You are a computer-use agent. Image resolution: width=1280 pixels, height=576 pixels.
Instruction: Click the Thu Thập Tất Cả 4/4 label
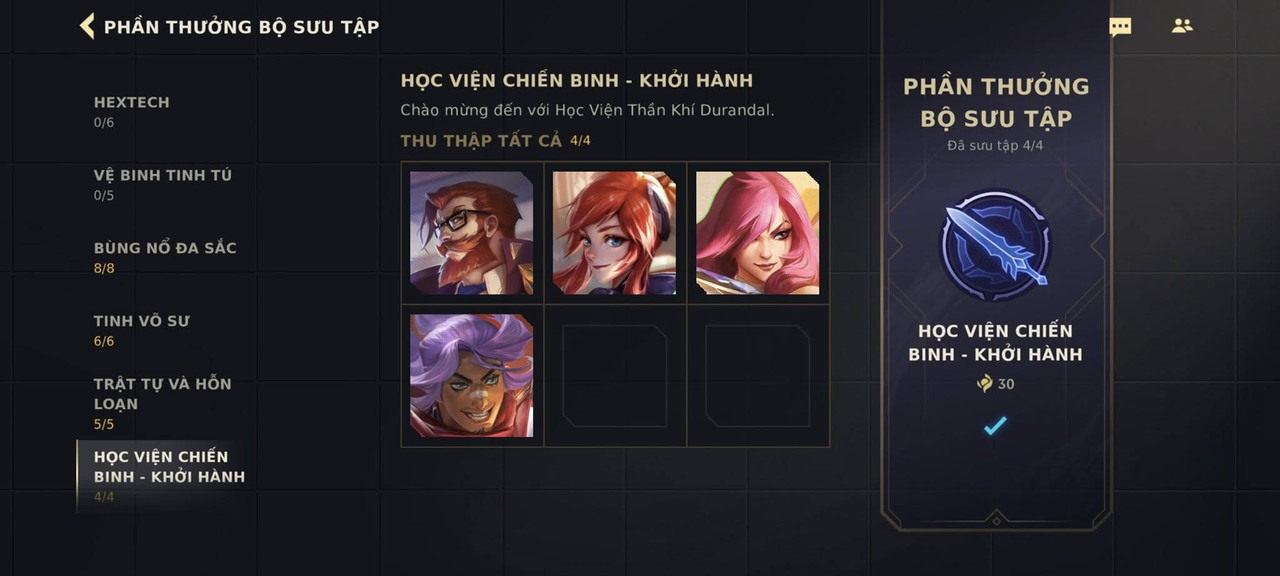click(x=495, y=141)
